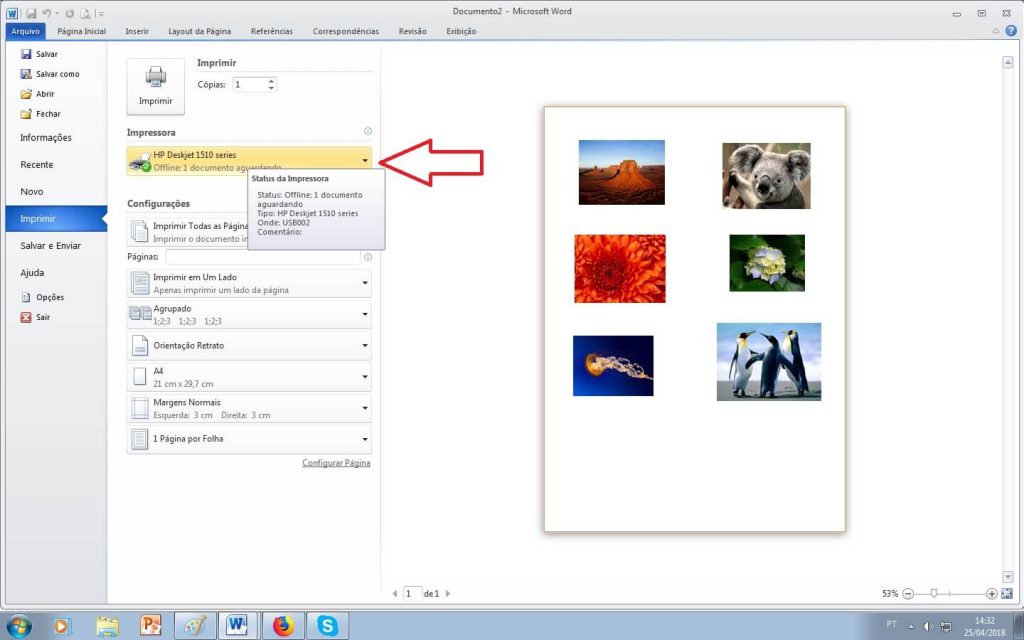Click the zoom slider handle
This screenshot has width=1024, height=640.
click(933, 593)
